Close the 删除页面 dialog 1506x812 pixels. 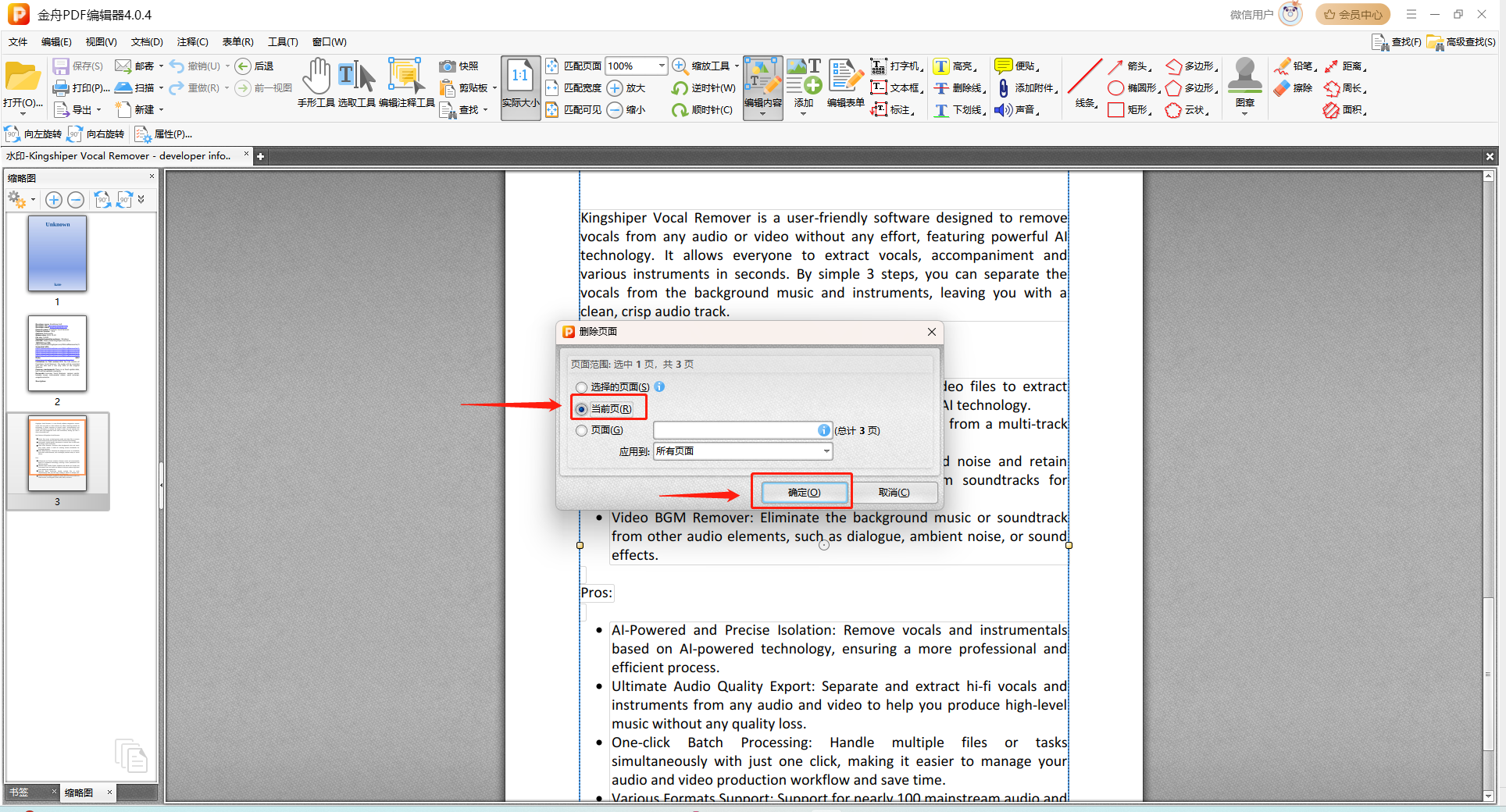click(932, 332)
